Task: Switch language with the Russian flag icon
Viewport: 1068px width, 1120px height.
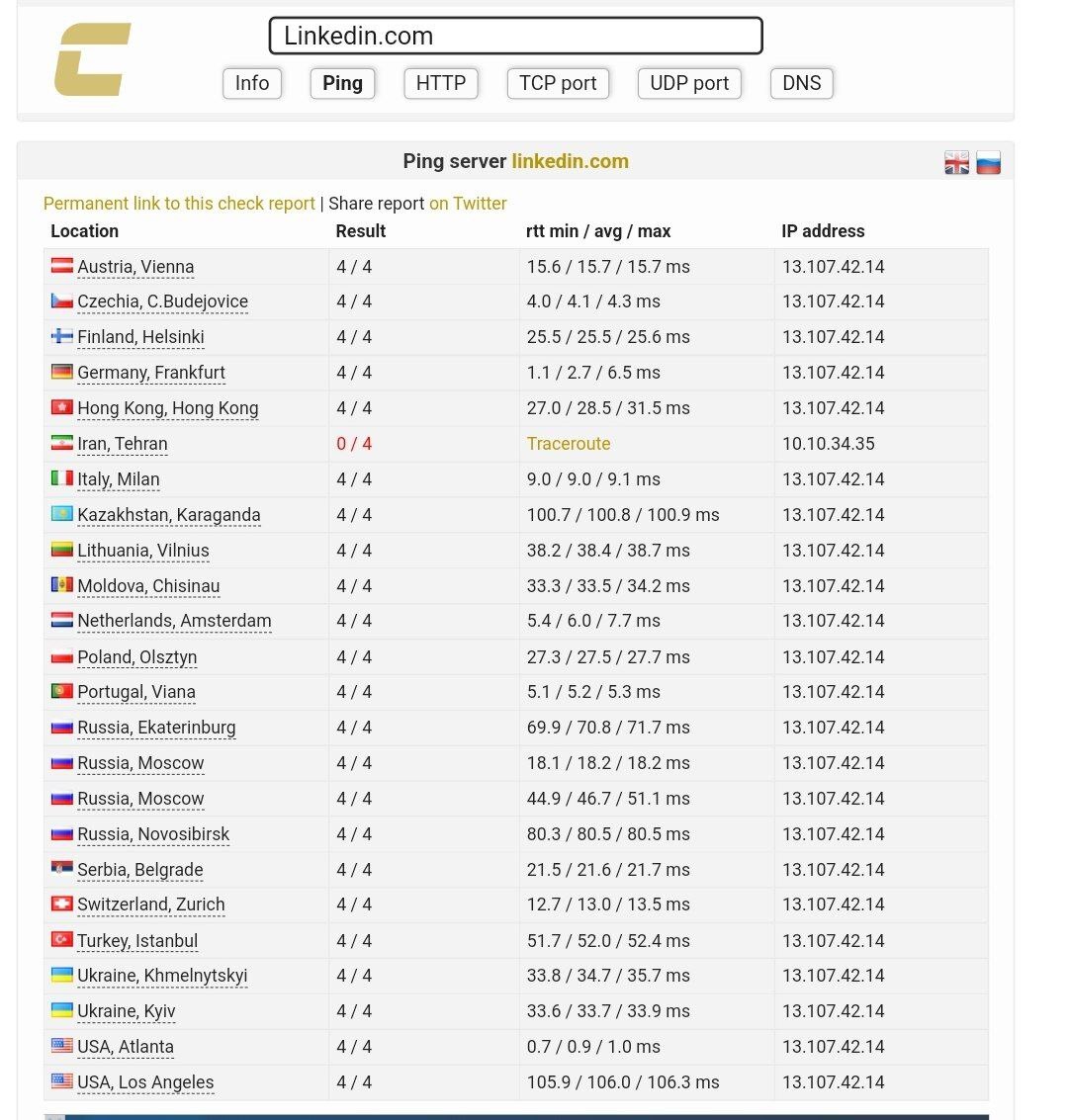Action: click(x=988, y=162)
